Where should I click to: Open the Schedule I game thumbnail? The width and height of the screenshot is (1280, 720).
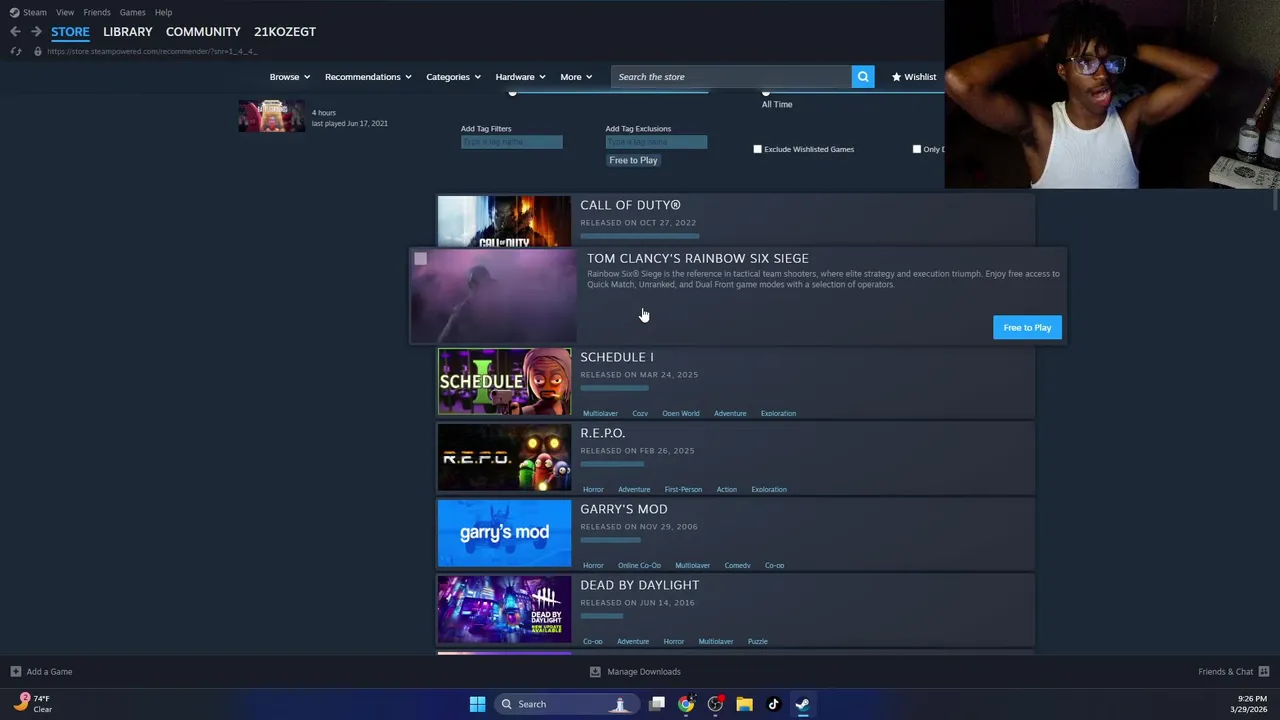(x=504, y=381)
